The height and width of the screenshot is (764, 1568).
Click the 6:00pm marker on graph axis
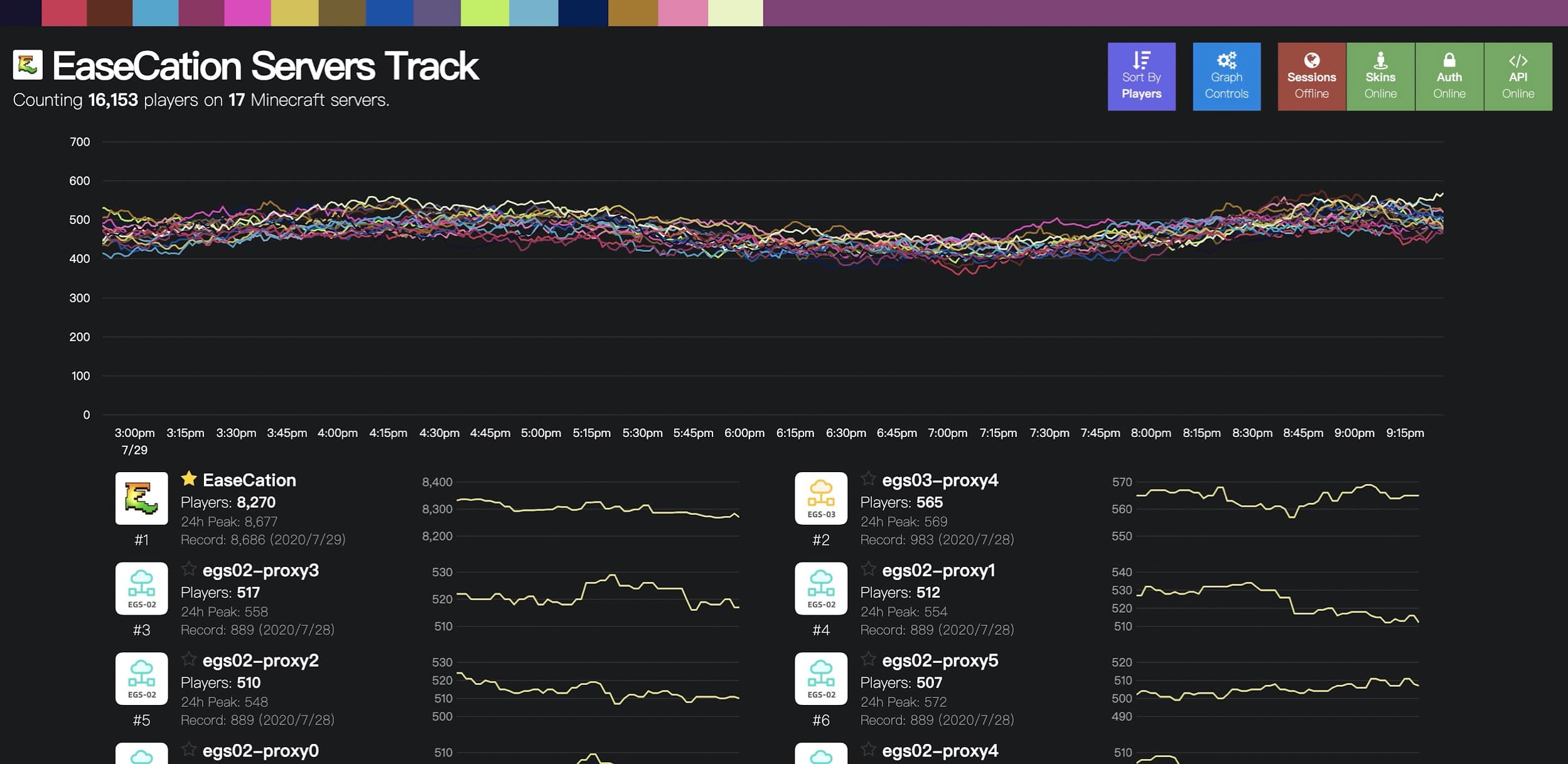pos(744,433)
